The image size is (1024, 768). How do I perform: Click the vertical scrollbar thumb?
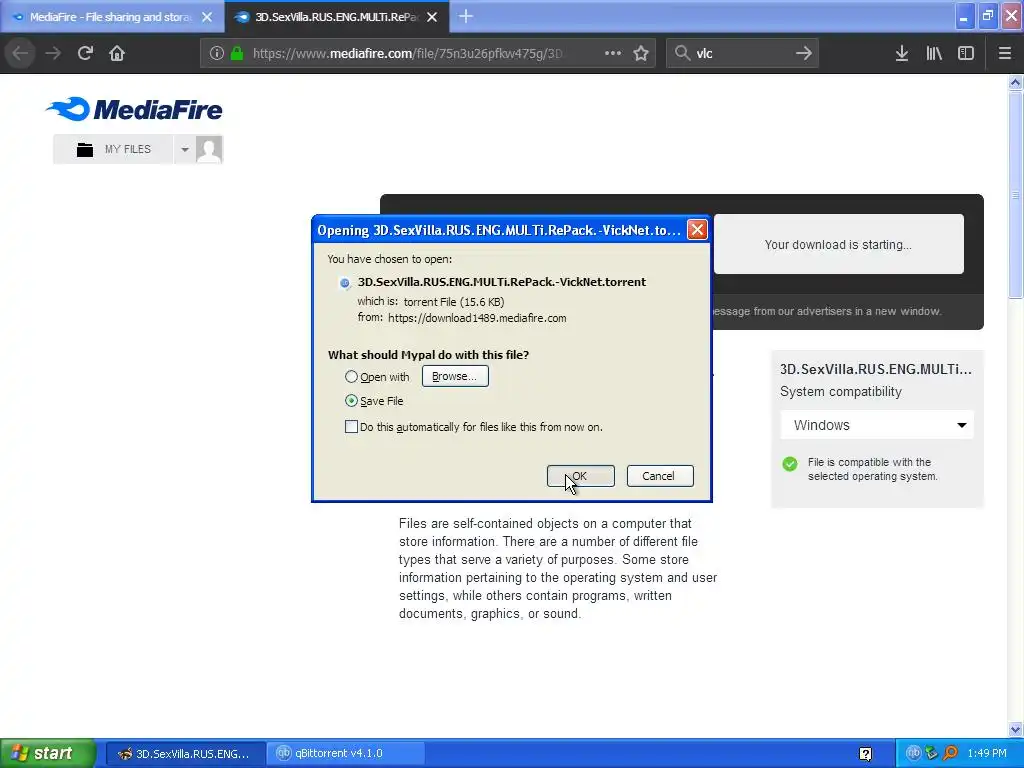pos(1015,194)
